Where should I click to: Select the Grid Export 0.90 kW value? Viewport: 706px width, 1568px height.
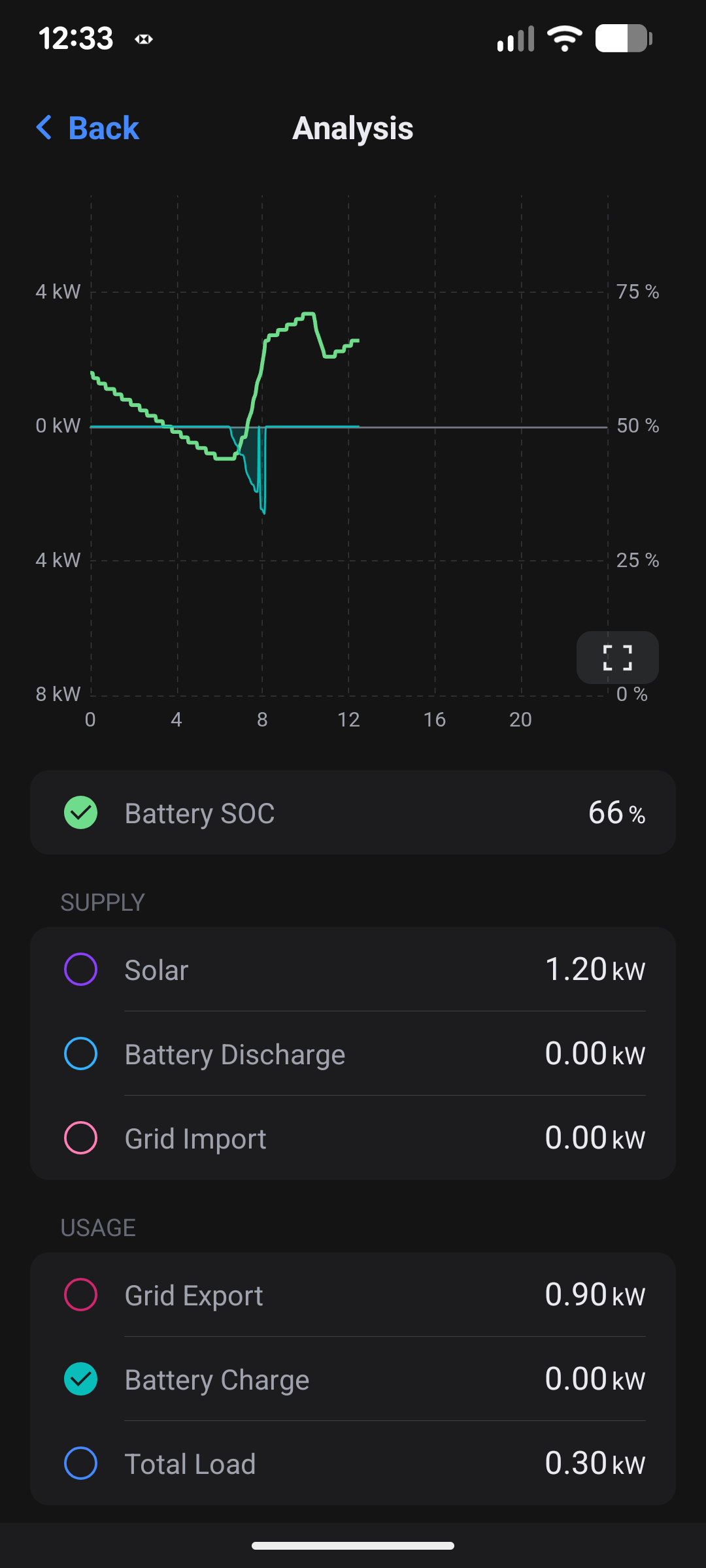point(595,1294)
